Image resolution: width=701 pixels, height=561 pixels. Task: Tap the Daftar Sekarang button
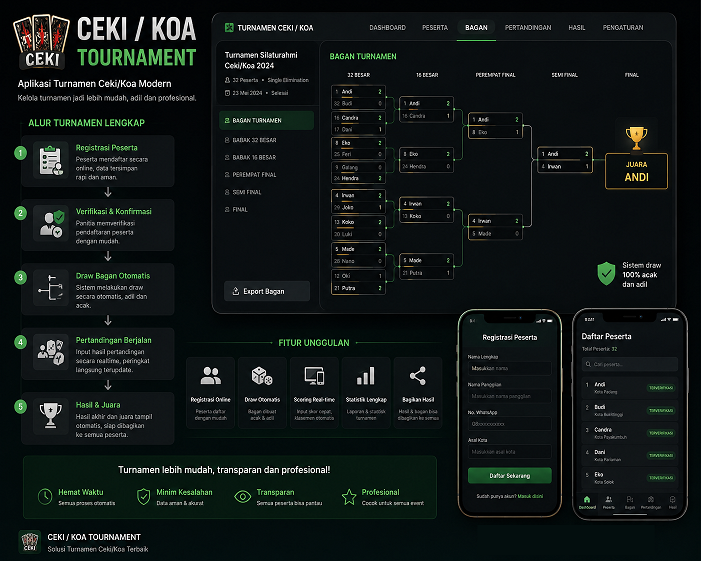[x=510, y=476]
